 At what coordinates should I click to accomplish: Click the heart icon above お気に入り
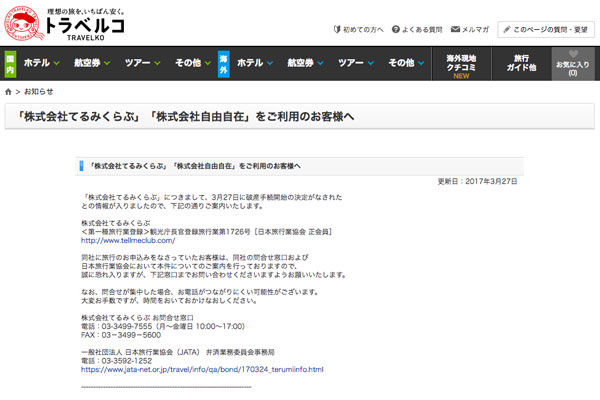click(573, 54)
